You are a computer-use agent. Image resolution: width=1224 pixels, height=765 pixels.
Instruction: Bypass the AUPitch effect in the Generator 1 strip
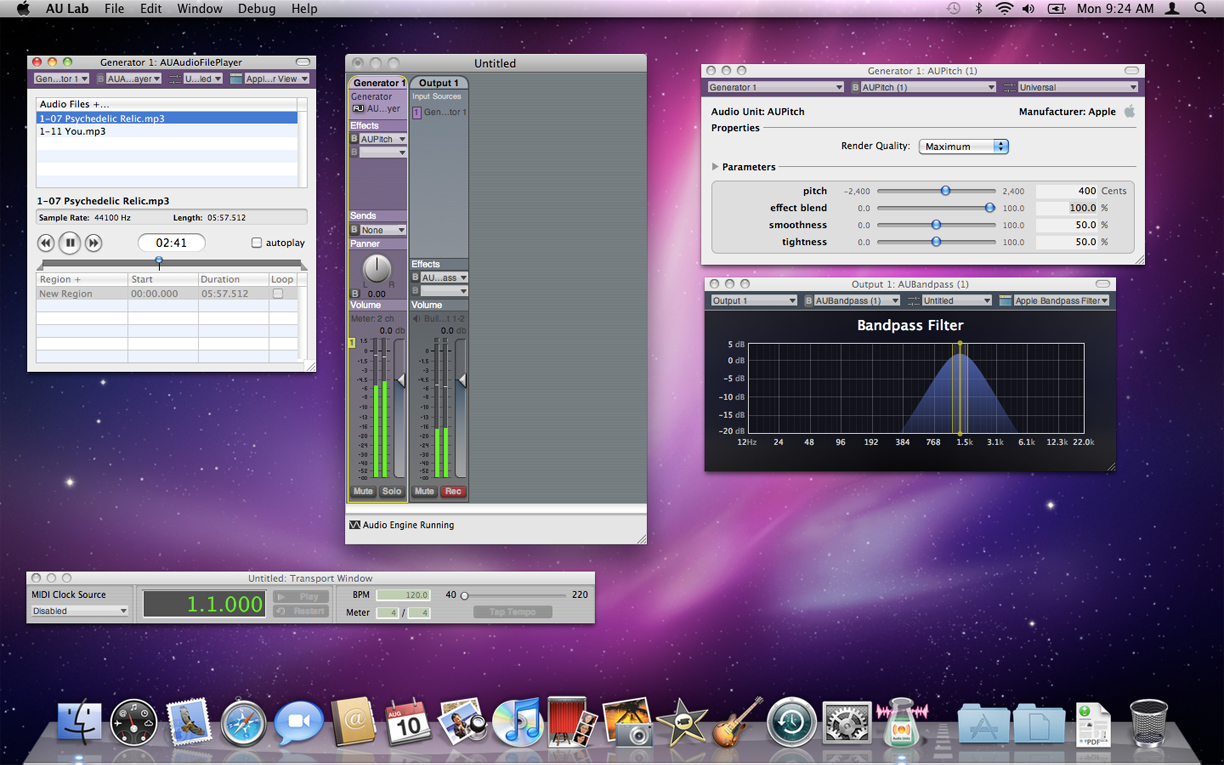click(x=354, y=139)
